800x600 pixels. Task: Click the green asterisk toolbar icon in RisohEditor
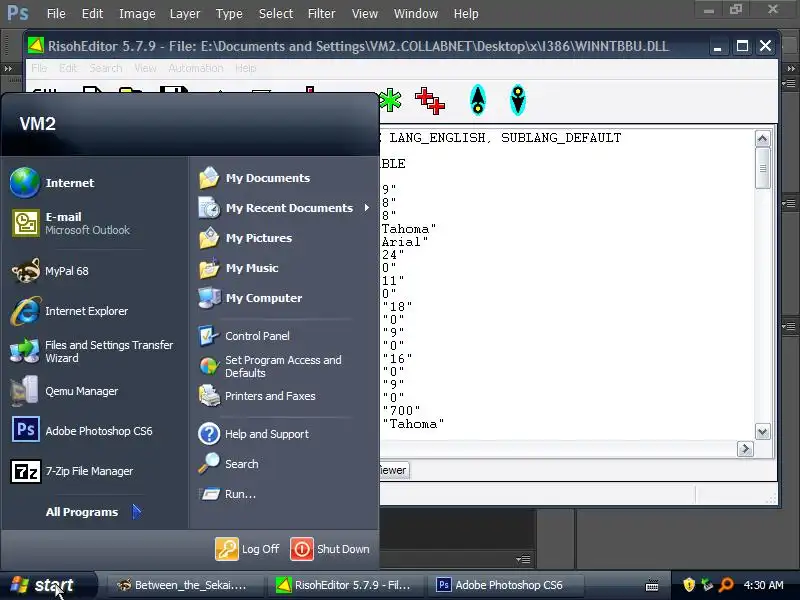coord(390,100)
